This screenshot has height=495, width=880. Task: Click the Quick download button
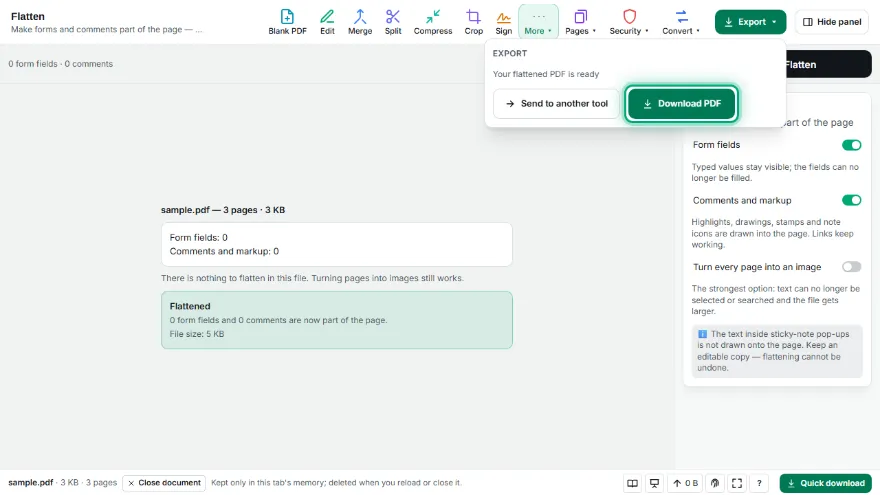[826, 483]
